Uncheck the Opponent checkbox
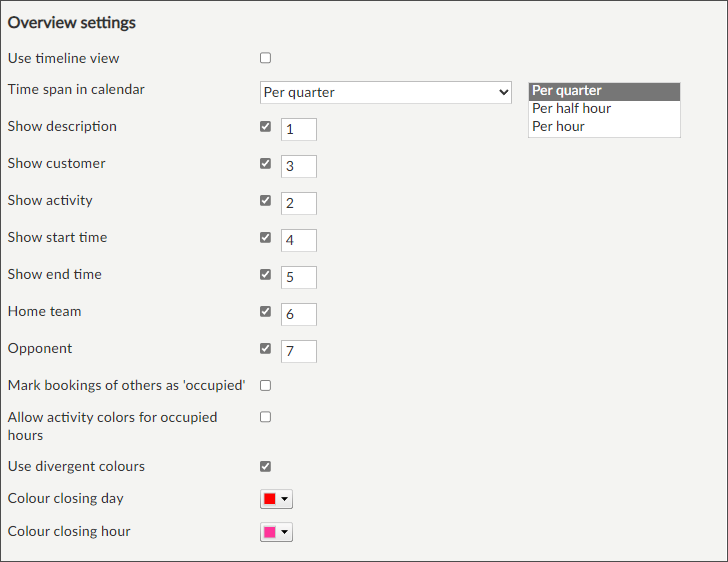Screen dimensions: 728x562 (266, 348)
